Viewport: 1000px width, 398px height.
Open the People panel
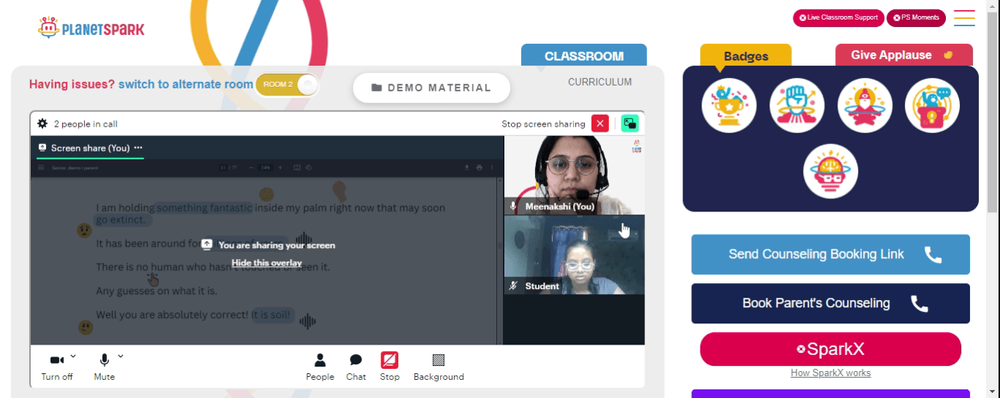click(x=320, y=367)
